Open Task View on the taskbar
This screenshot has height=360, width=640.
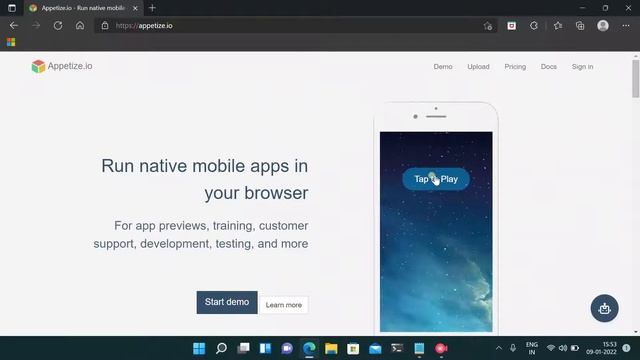[x=243, y=349]
